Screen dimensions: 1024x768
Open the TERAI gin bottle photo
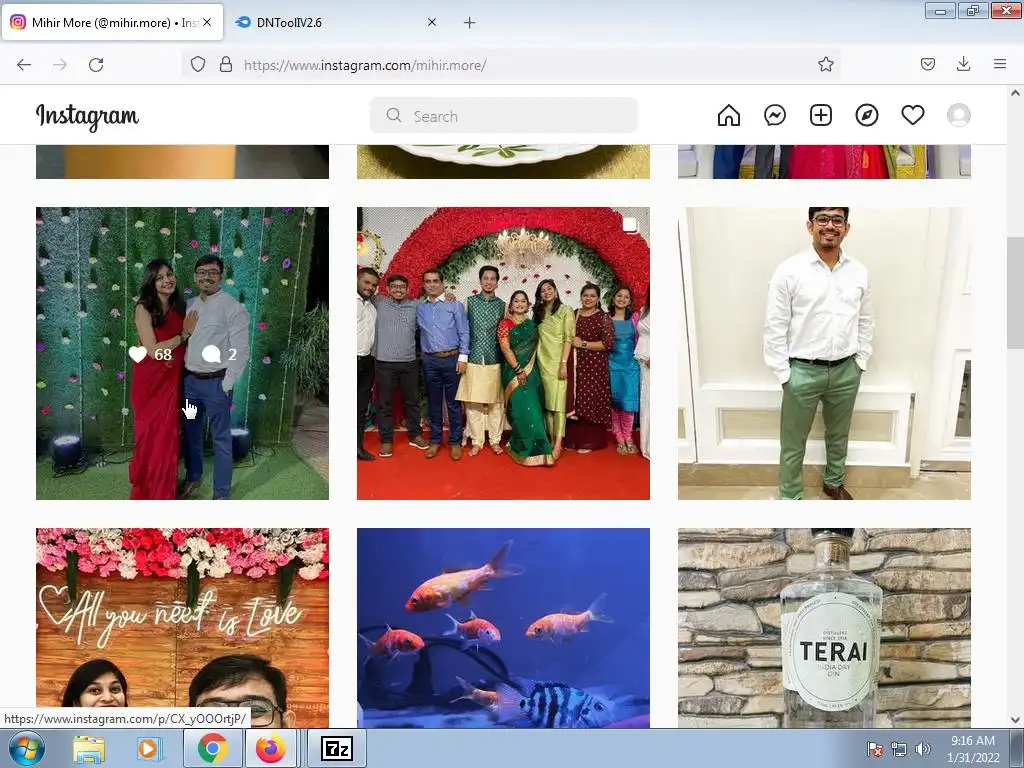(824, 628)
